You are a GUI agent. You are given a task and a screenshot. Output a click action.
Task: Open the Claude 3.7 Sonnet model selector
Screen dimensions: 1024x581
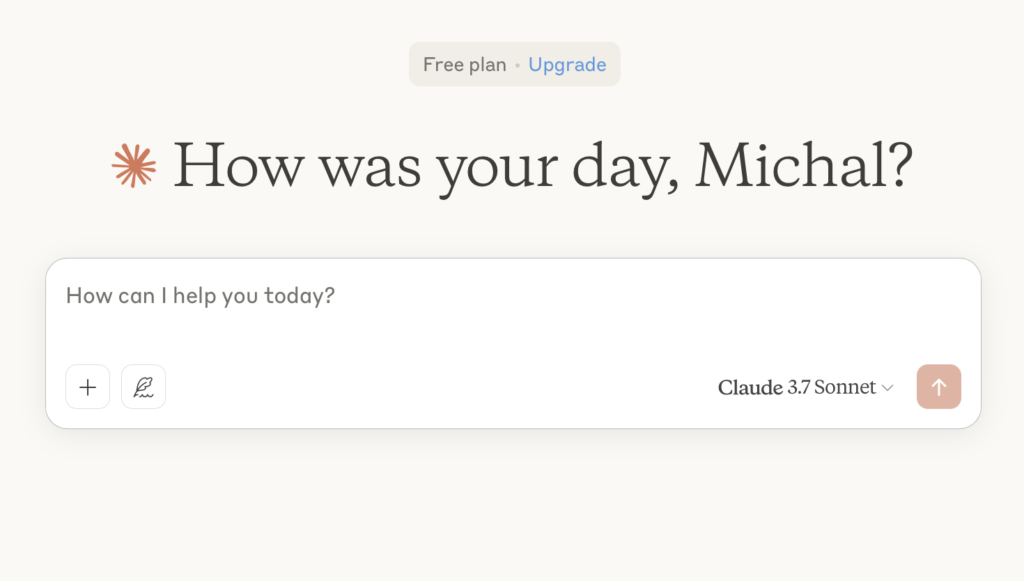pos(806,387)
